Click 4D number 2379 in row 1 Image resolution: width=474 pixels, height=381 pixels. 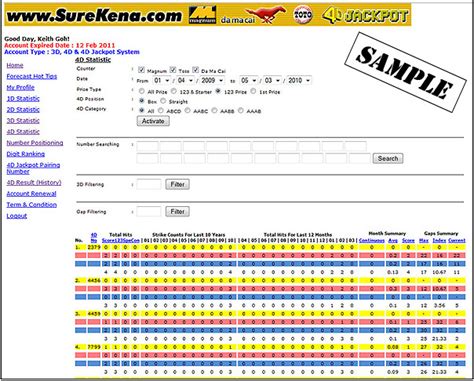pyautogui.click(x=94, y=247)
